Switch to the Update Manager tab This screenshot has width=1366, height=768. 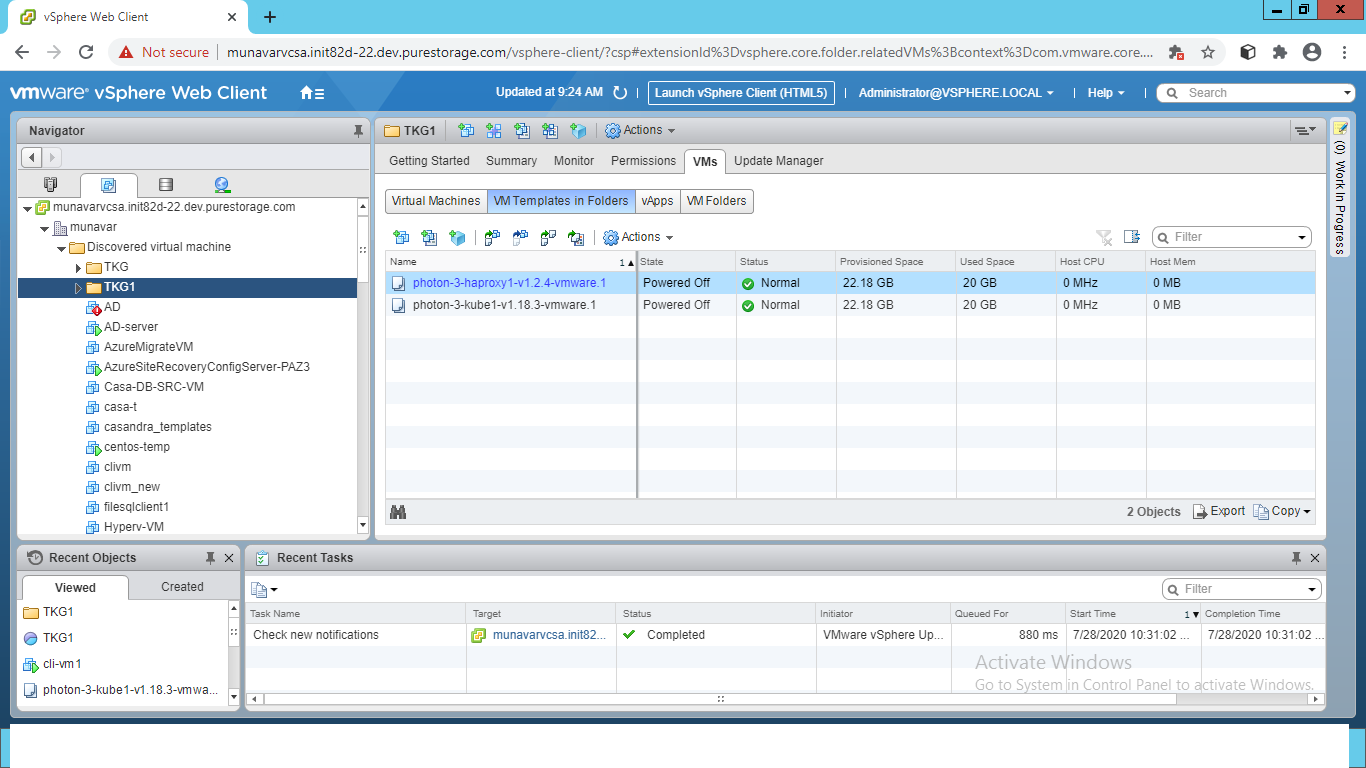click(779, 161)
